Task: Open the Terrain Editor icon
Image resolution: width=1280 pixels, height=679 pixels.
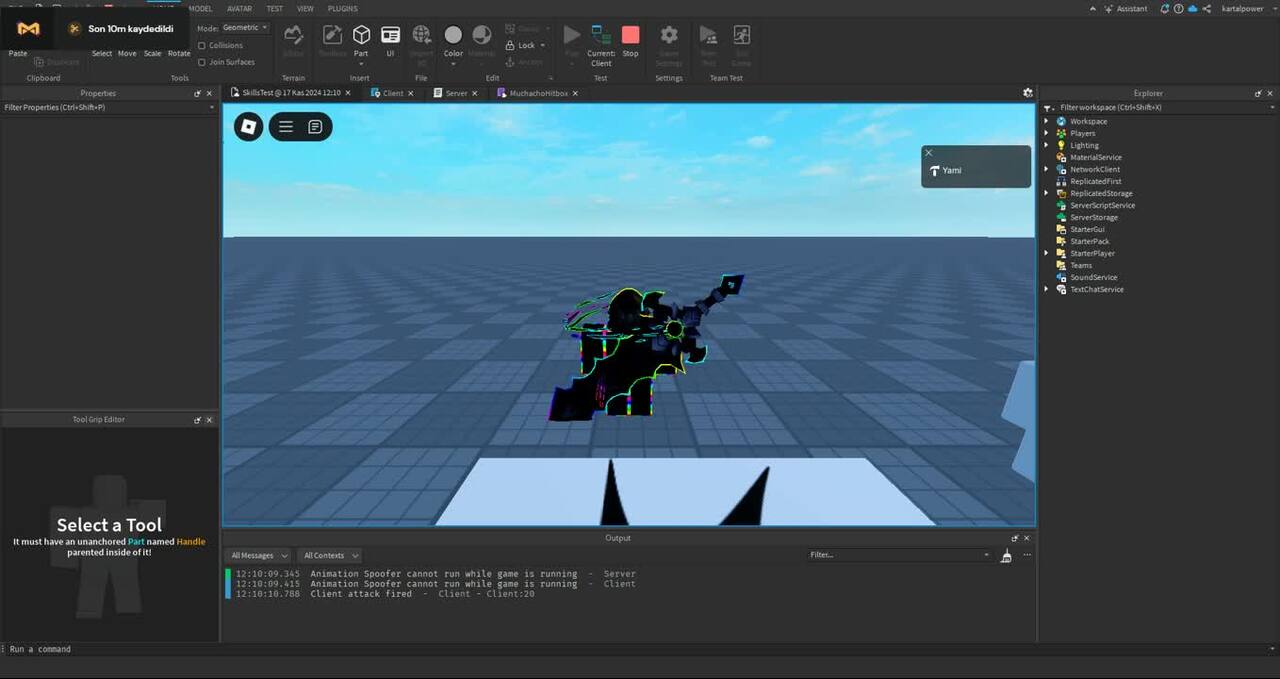Action: coord(293,40)
